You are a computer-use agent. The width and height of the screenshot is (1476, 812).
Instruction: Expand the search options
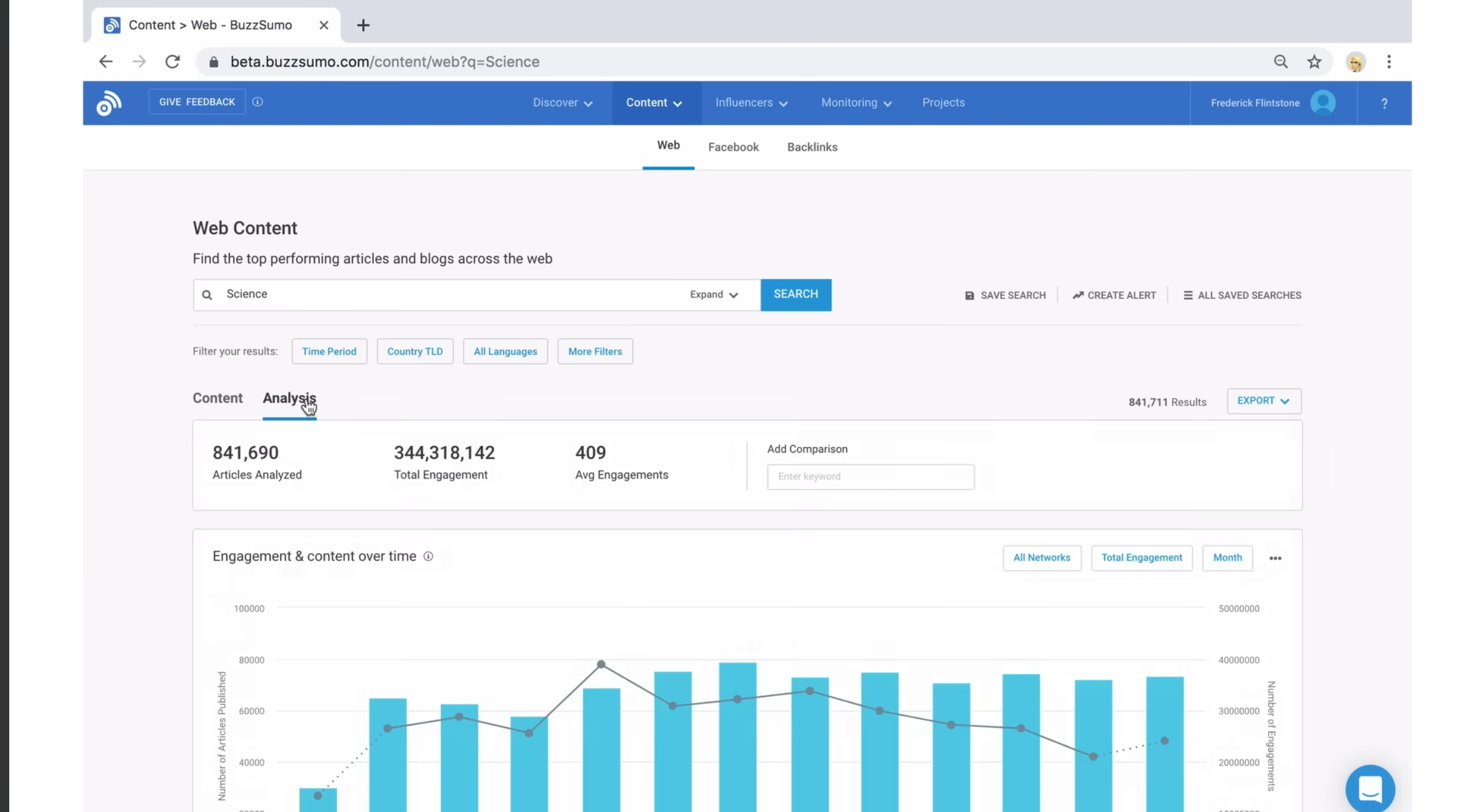point(714,295)
